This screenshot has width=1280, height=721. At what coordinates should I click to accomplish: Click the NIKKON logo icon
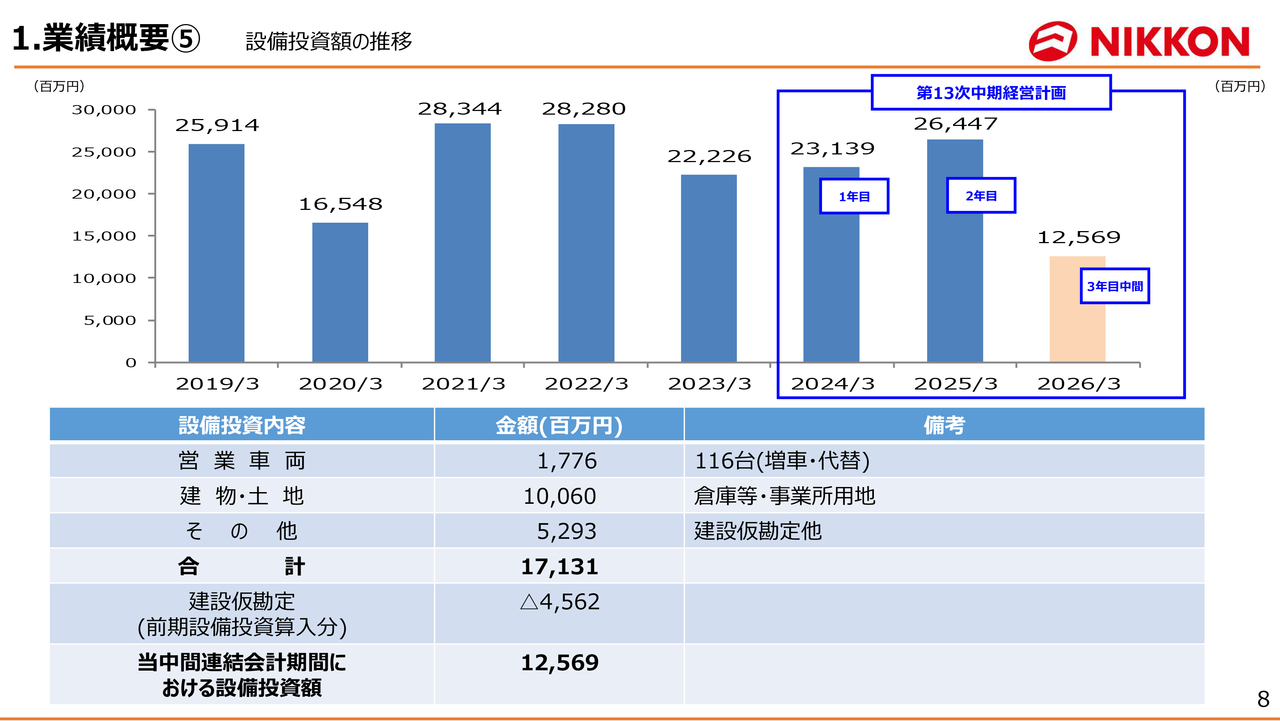(x=1053, y=40)
